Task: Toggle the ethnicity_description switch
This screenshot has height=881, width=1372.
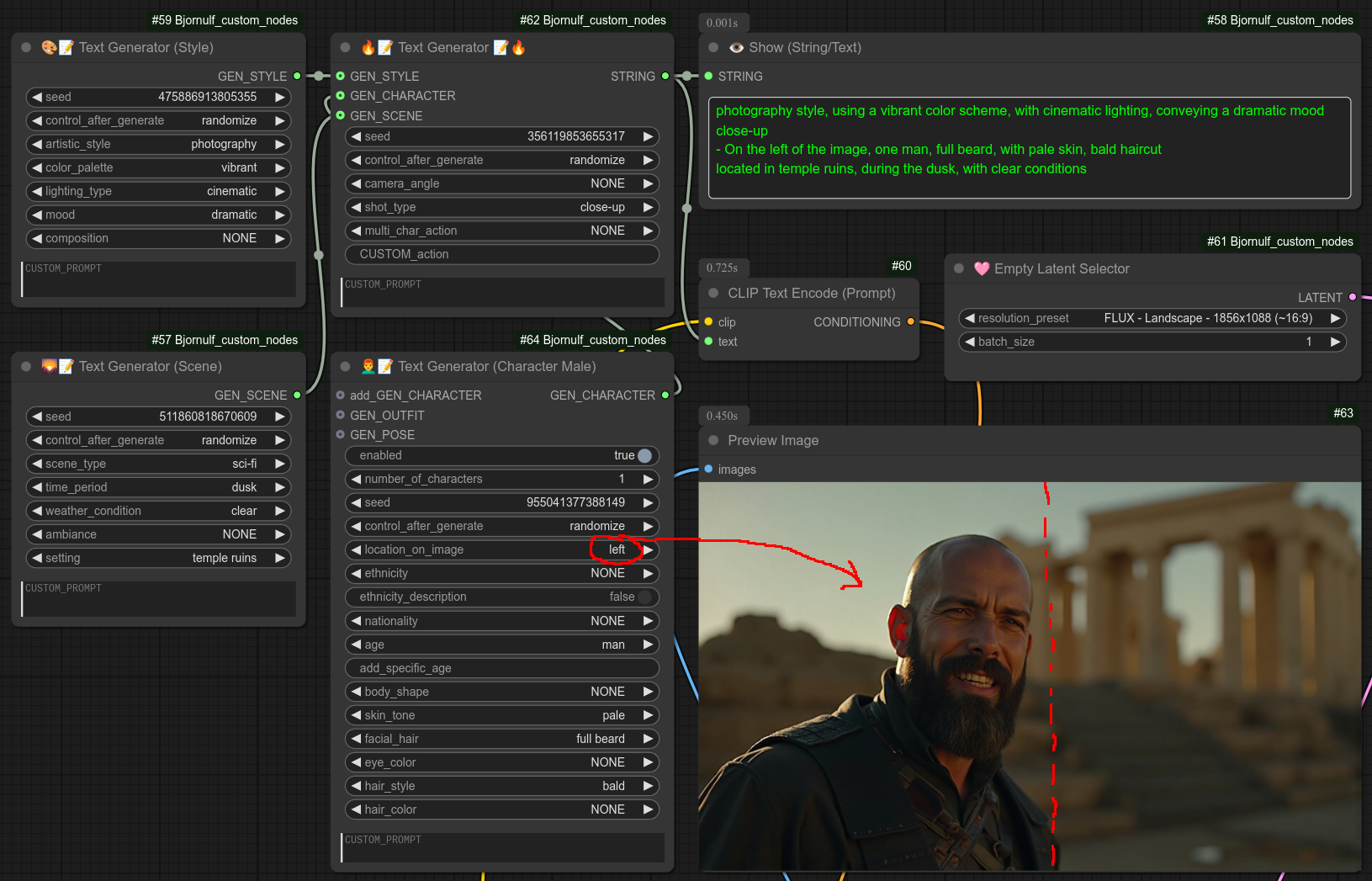Action: click(x=644, y=597)
